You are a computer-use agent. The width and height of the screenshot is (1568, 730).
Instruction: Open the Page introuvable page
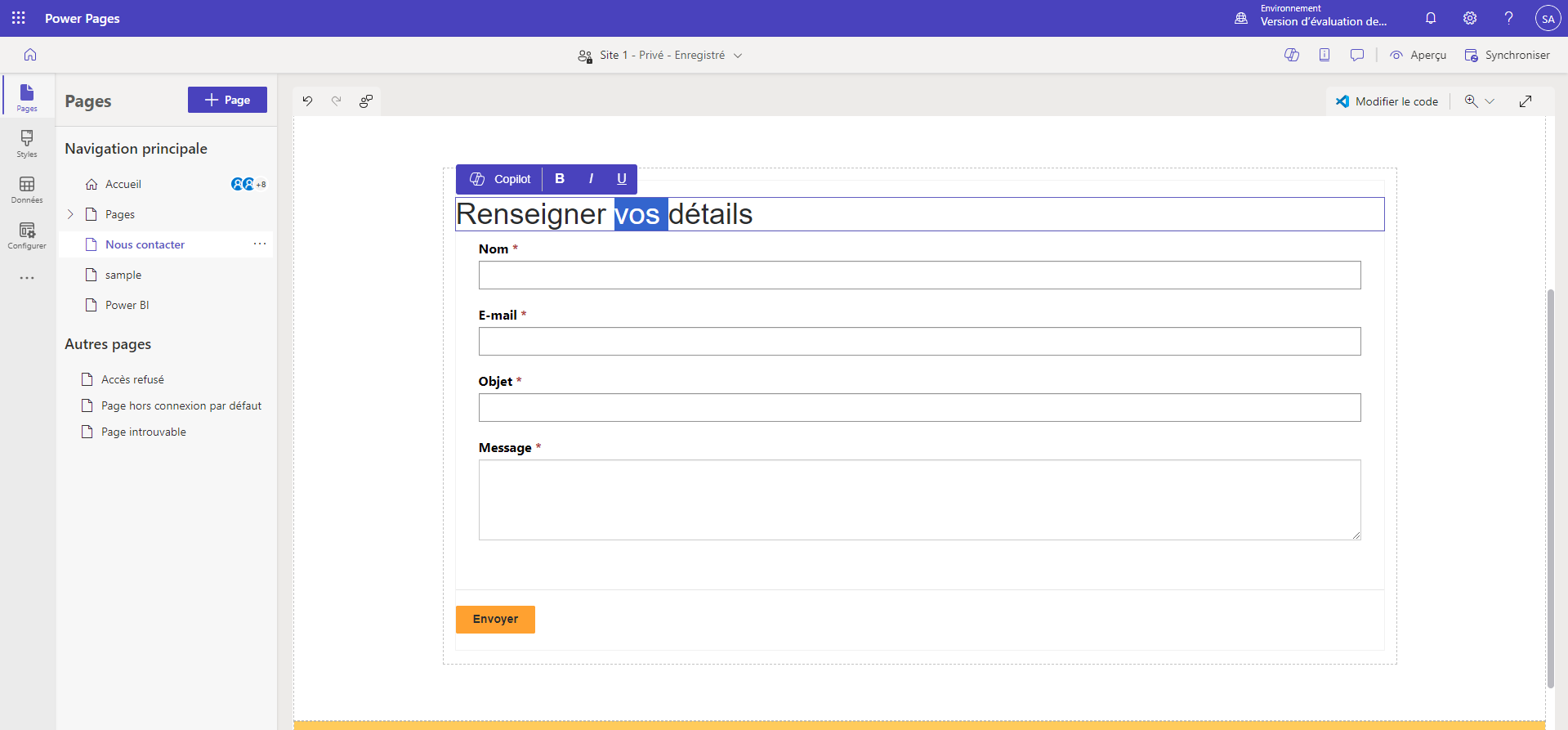[144, 432]
